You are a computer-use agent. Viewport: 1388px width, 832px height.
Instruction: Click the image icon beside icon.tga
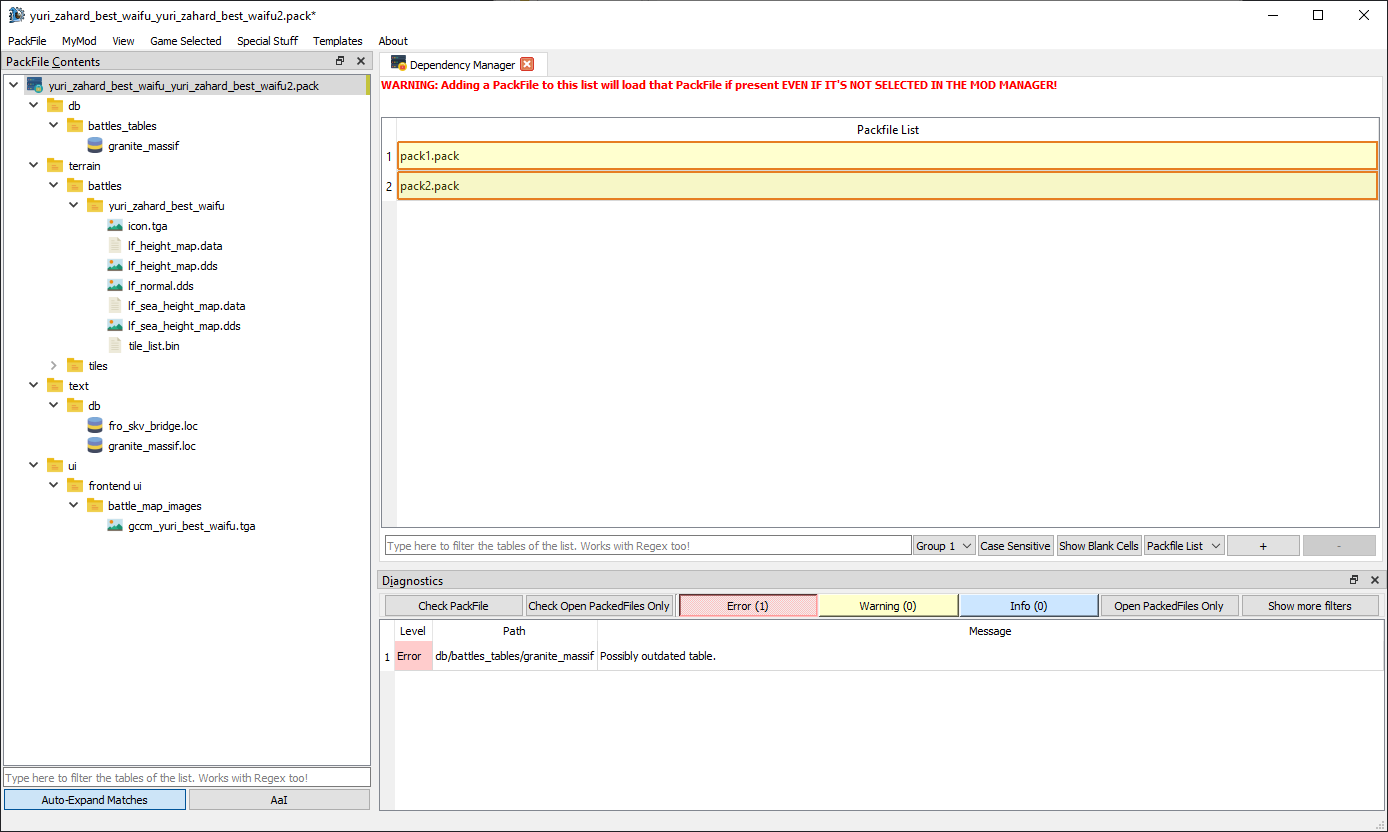click(x=115, y=226)
